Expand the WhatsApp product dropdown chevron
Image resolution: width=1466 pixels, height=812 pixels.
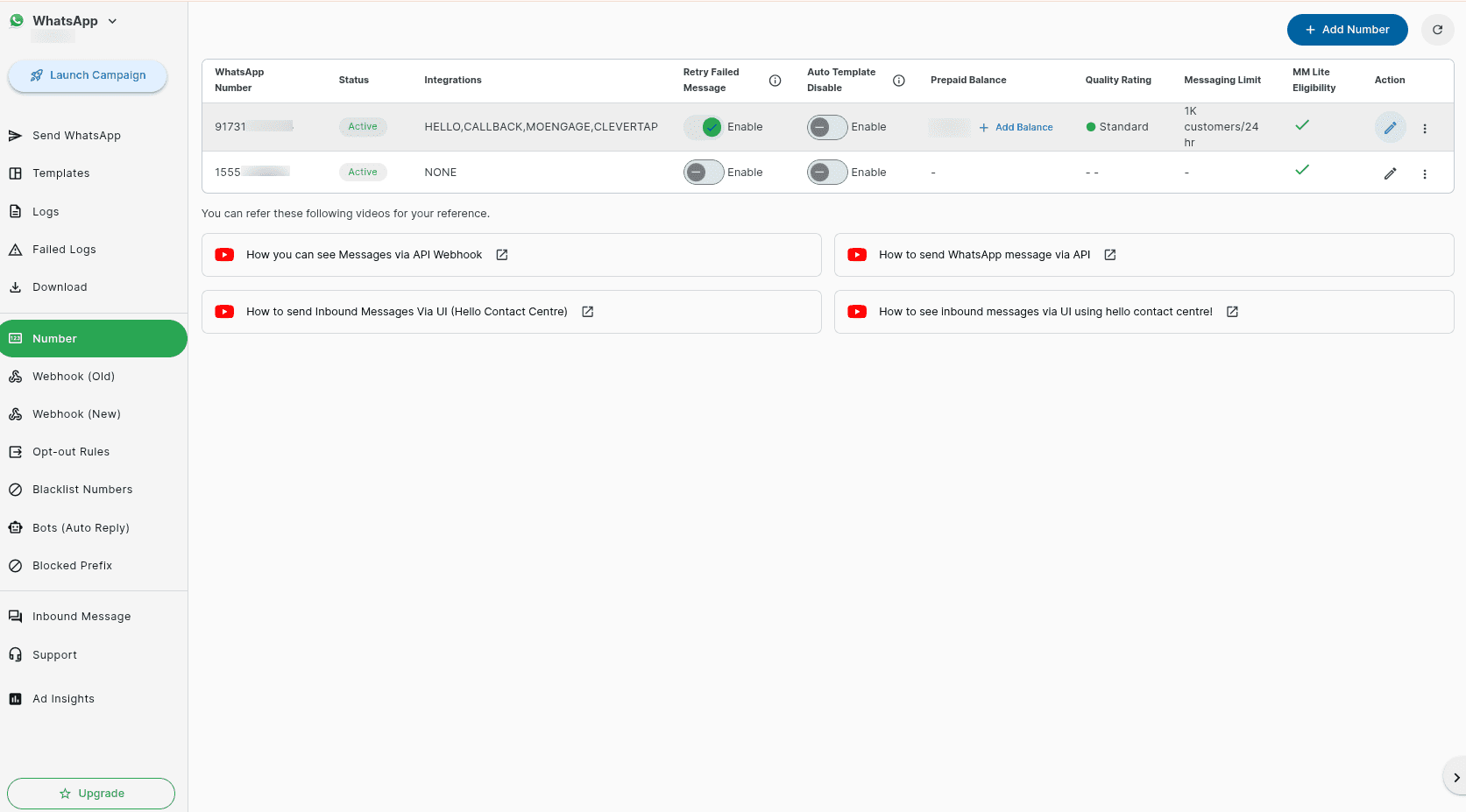point(112,21)
